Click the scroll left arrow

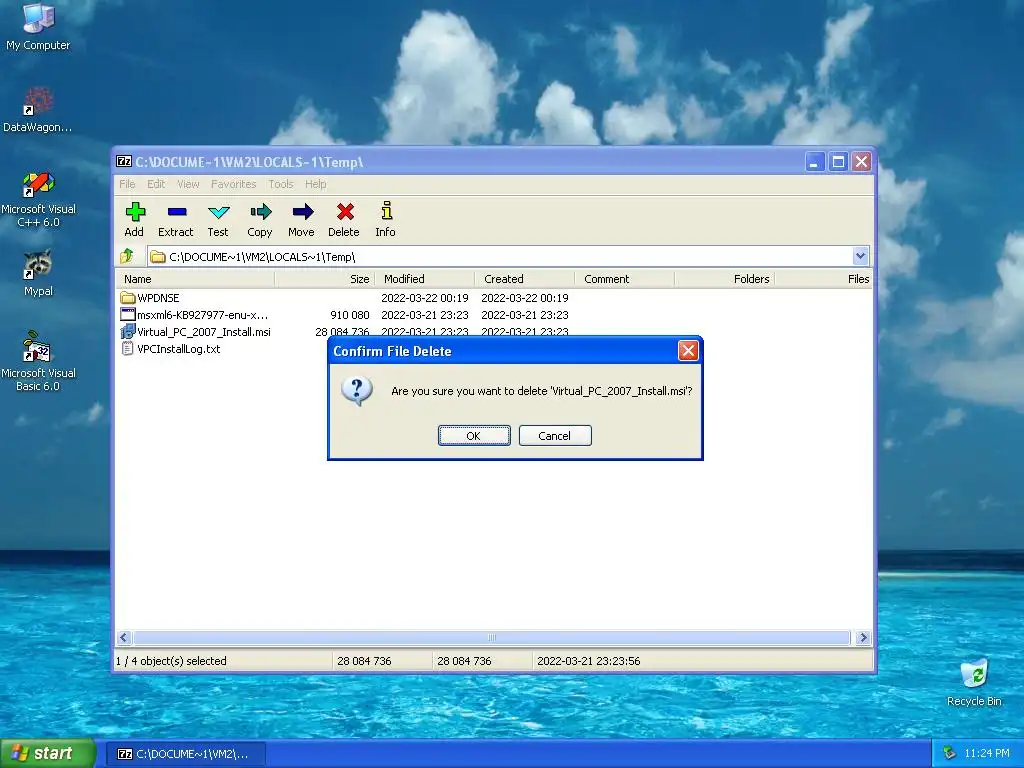pyautogui.click(x=124, y=637)
